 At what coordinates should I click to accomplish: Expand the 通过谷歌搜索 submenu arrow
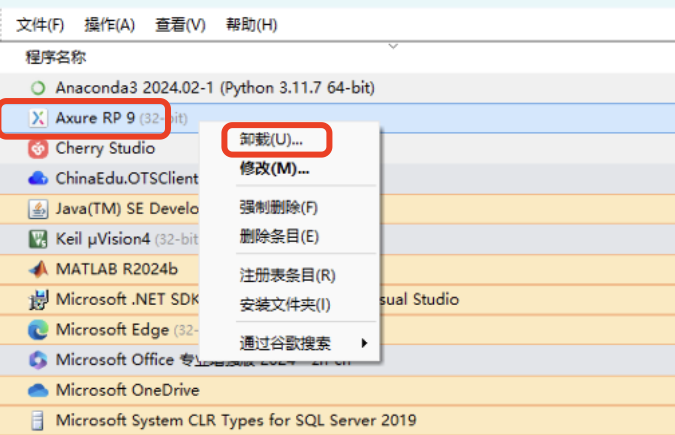point(365,343)
